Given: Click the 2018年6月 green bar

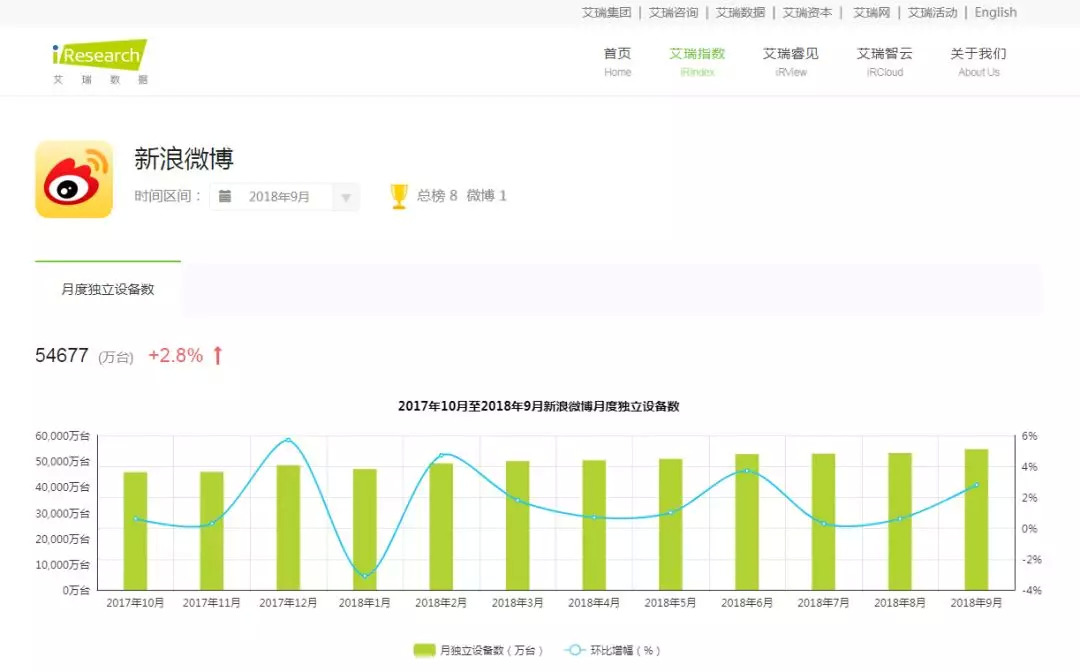Looking at the screenshot, I should click(747, 522).
